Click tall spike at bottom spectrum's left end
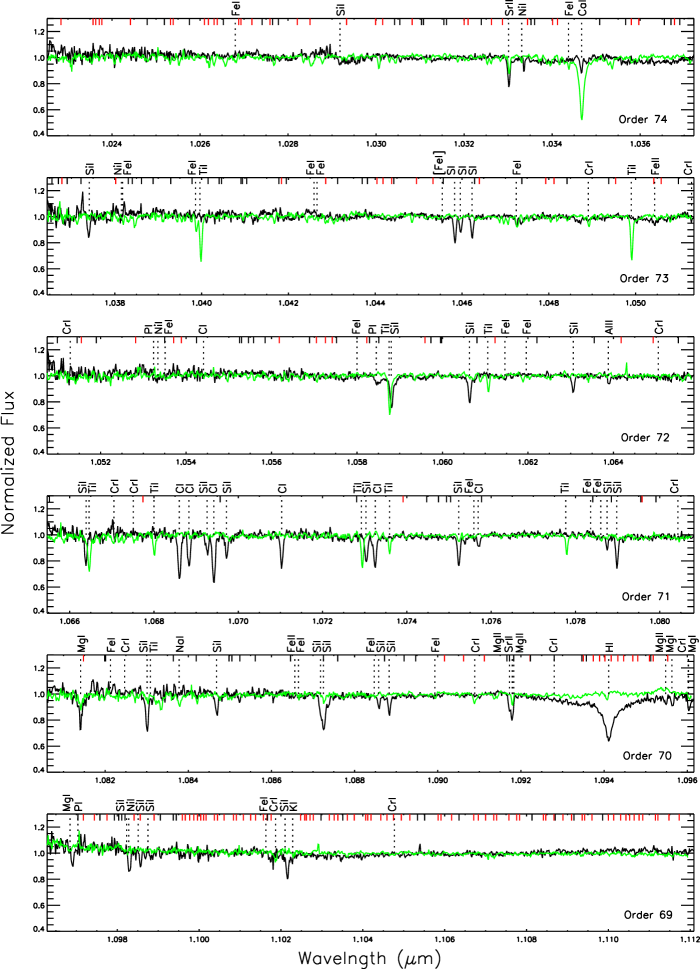700x969 pixels. click(x=79, y=833)
